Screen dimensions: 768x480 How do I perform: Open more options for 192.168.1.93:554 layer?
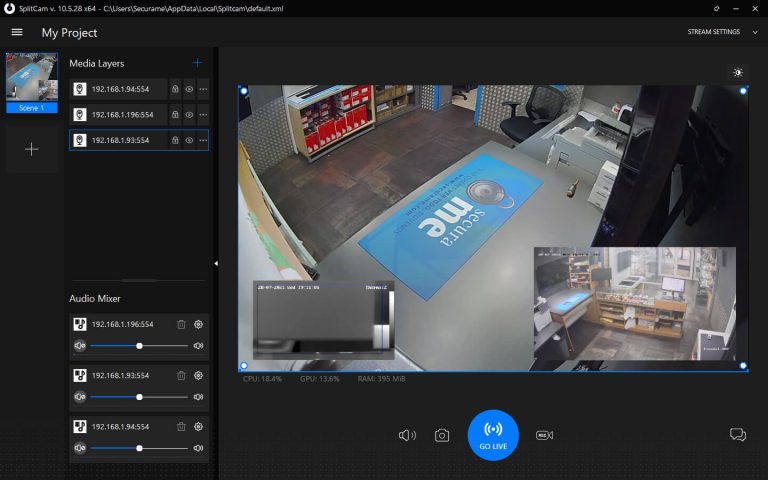[x=203, y=140]
